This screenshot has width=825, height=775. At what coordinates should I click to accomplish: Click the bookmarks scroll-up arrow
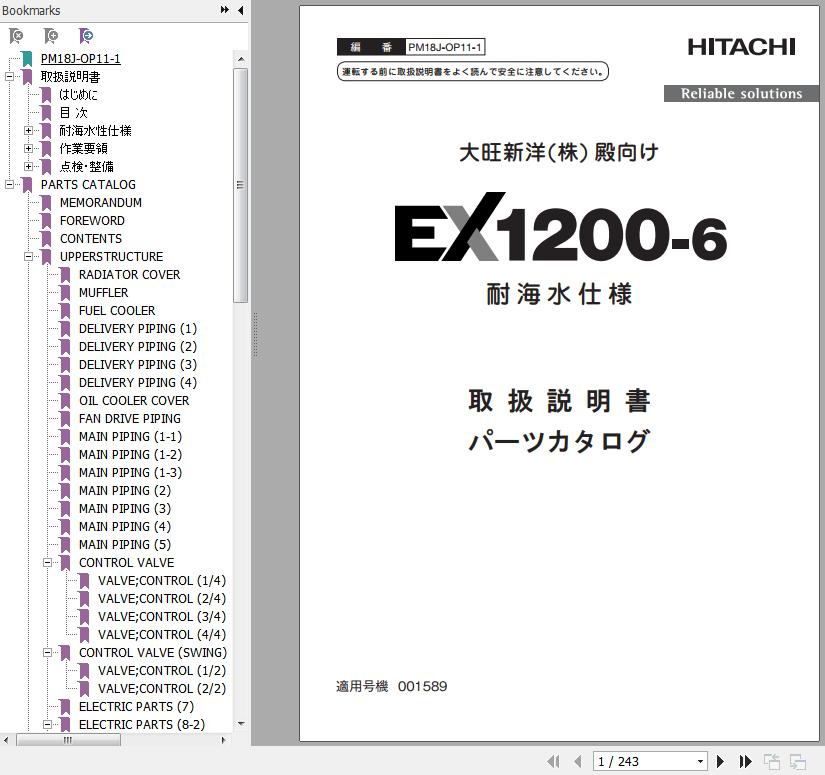point(240,59)
